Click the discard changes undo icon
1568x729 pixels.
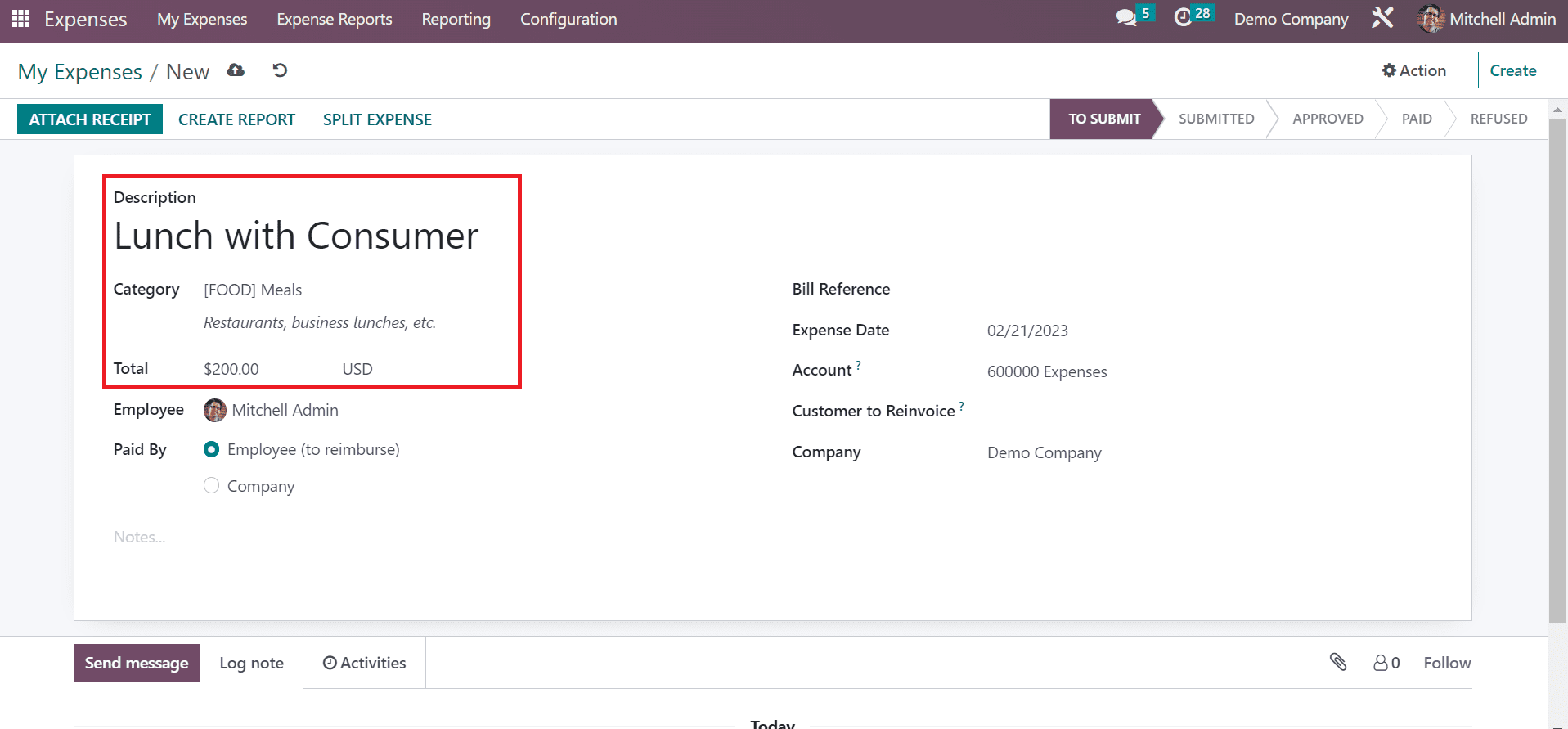[x=280, y=70]
